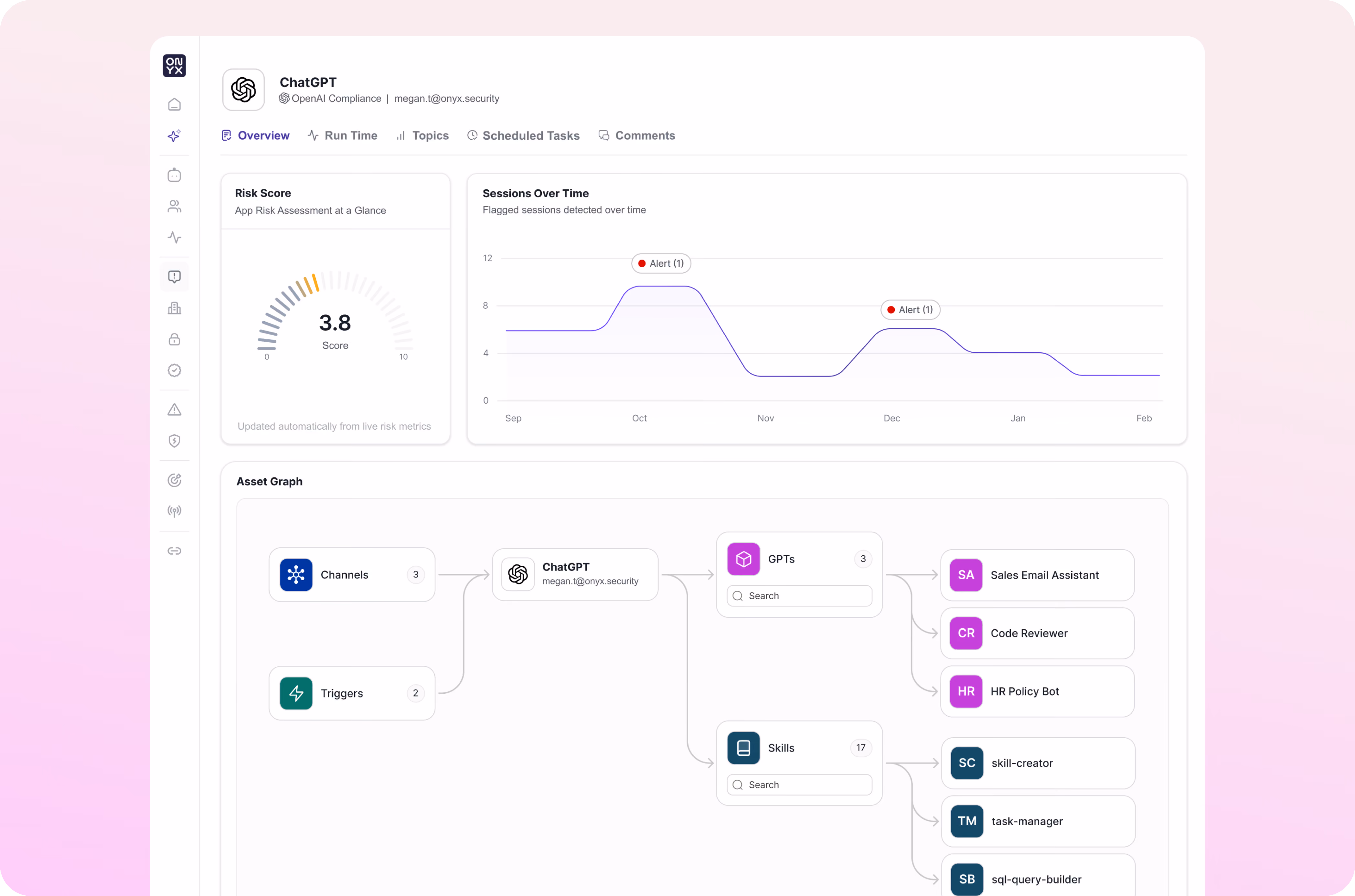Open the Topics tab
Screen dimensions: 1355x896
(423, 135)
